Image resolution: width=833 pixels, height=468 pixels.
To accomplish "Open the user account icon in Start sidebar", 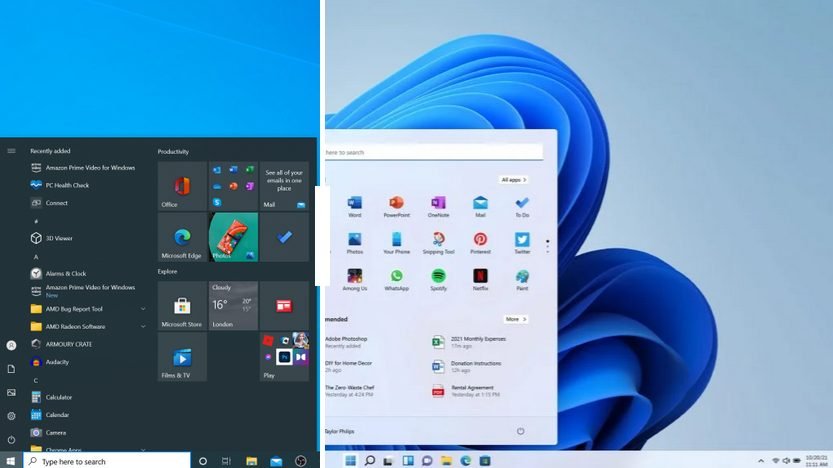I will (11, 345).
